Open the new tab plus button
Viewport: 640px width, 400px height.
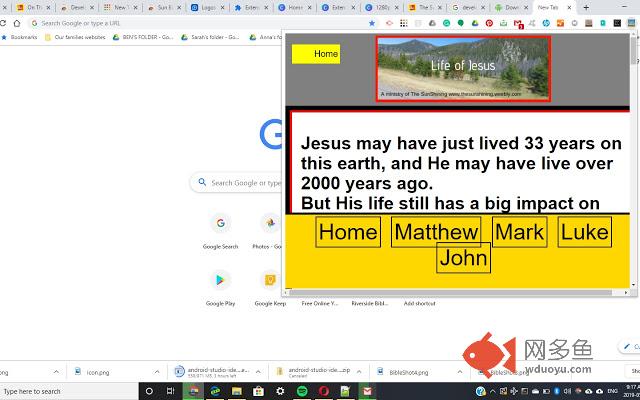pyautogui.click(x=587, y=7)
